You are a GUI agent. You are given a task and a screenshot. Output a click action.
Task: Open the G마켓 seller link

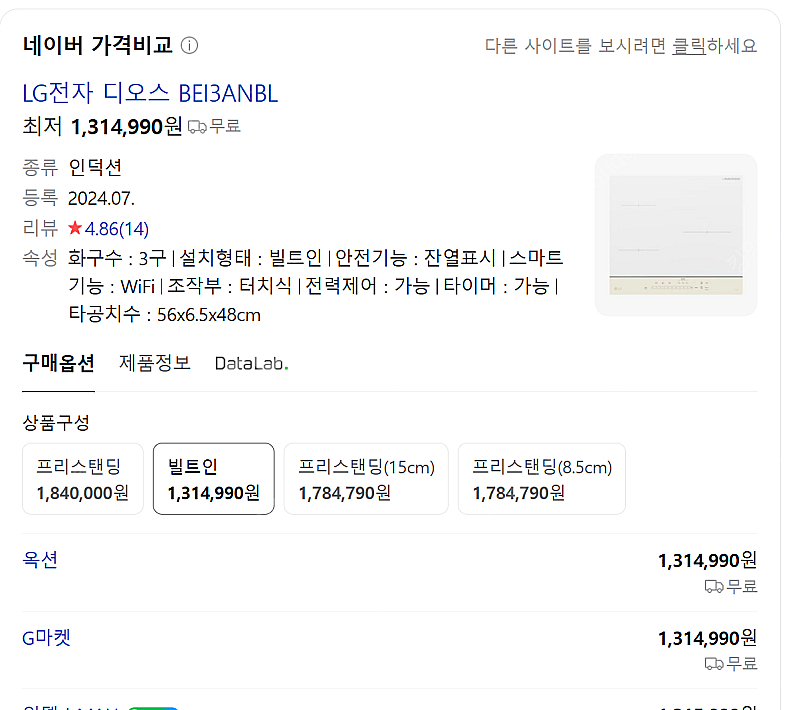click(46, 638)
